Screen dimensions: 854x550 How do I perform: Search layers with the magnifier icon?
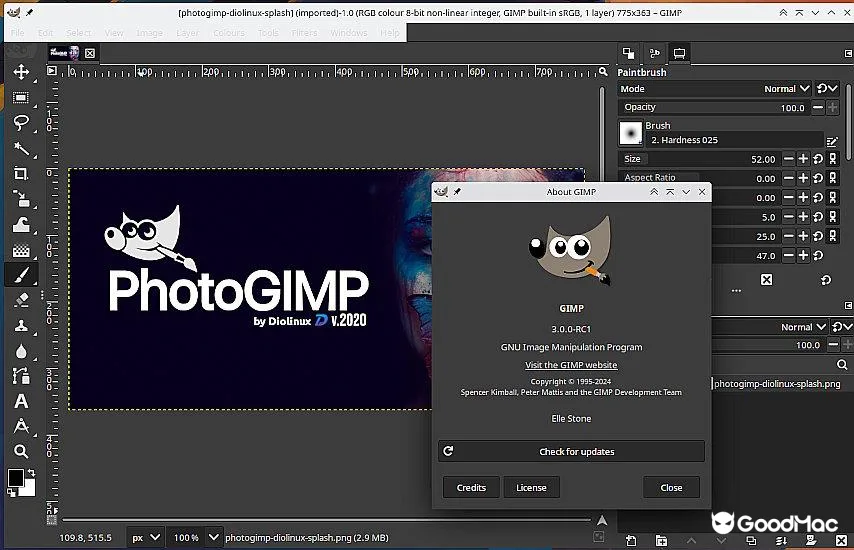click(842, 365)
